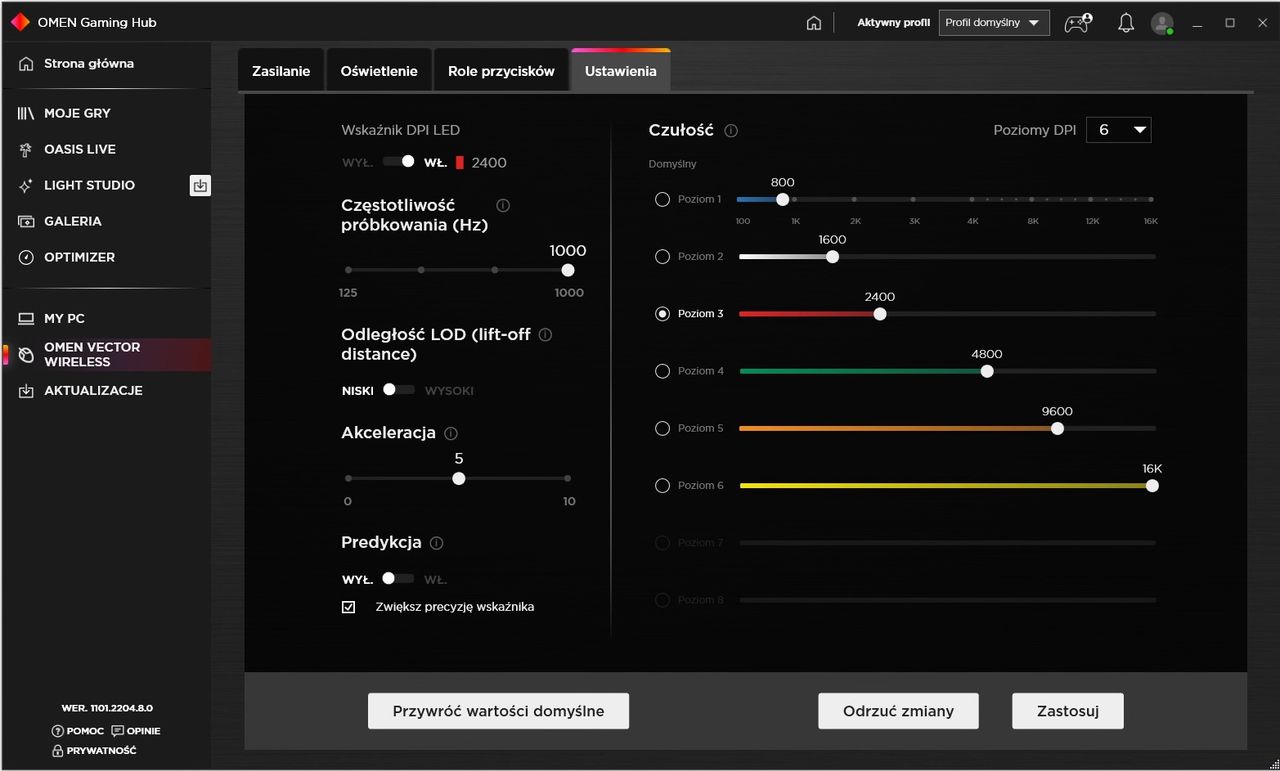Select the Poziom 6 radio button
The image size is (1280, 771).
coord(662,486)
